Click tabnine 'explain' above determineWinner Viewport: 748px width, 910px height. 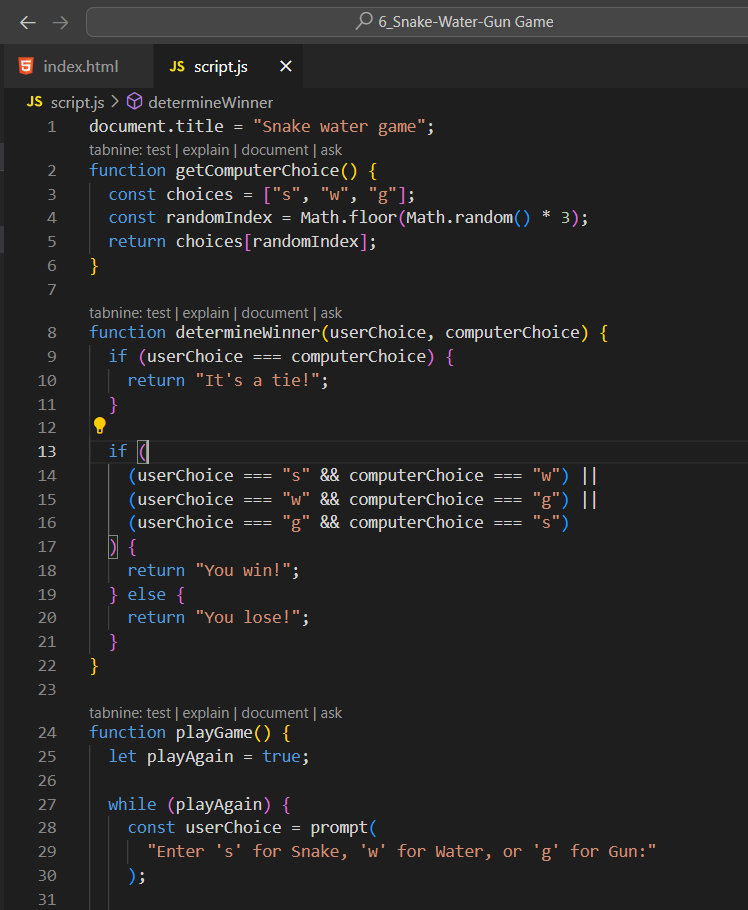[x=205, y=313]
